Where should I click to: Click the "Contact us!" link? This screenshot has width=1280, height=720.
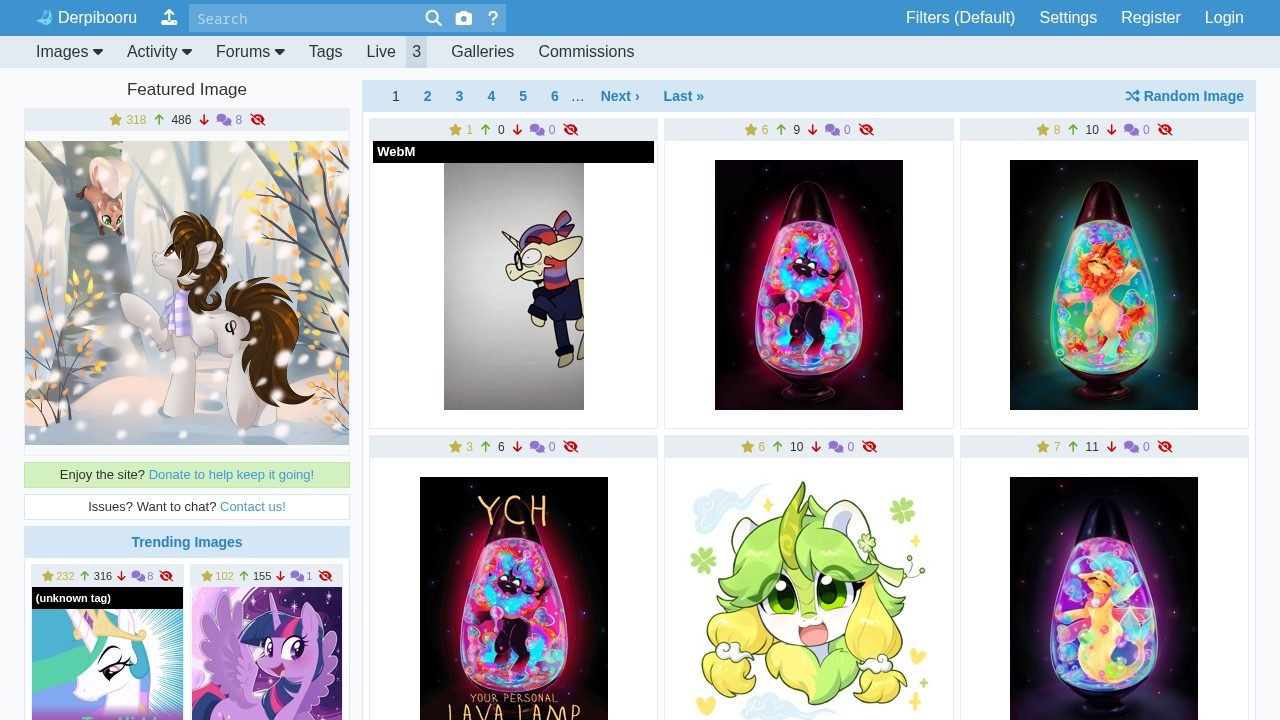point(253,507)
